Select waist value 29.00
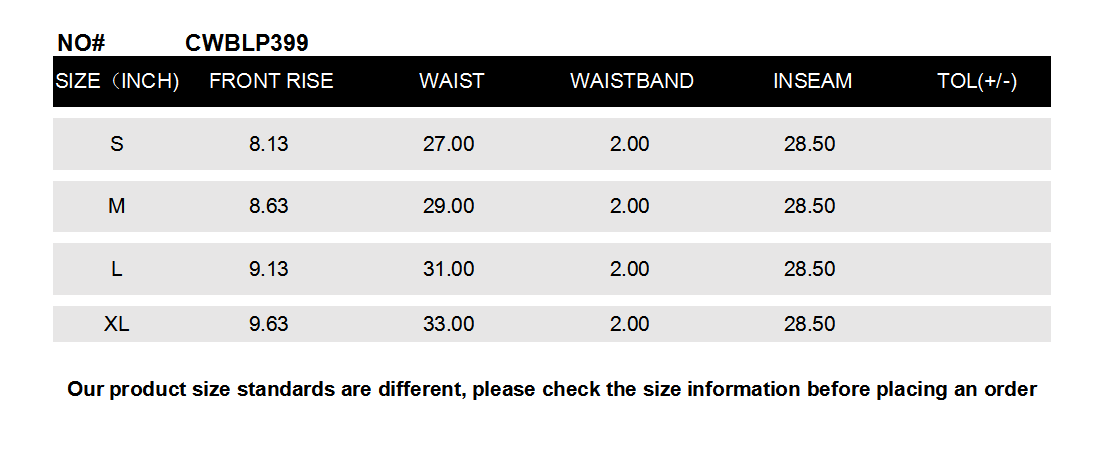Image resolution: width=1100 pixels, height=474 pixels. pyautogui.click(x=448, y=206)
